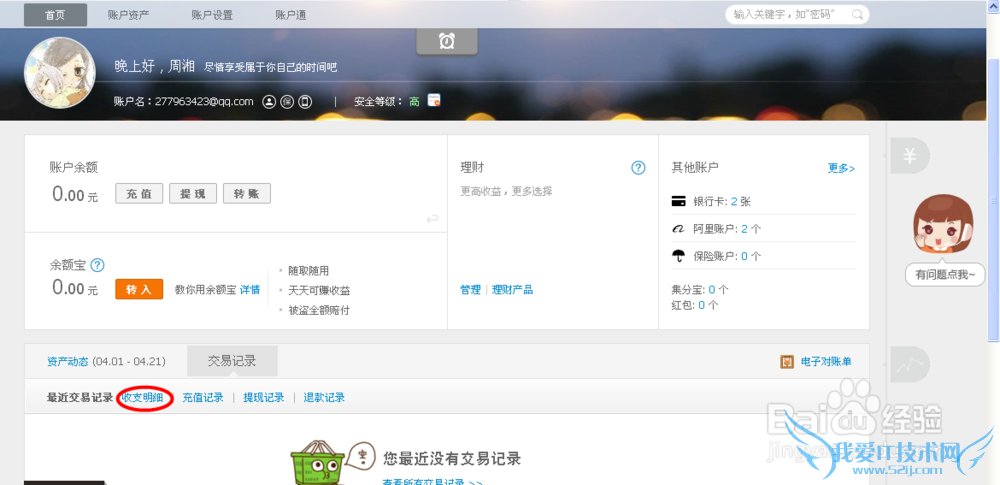Click the bank card icon

pos(679,202)
